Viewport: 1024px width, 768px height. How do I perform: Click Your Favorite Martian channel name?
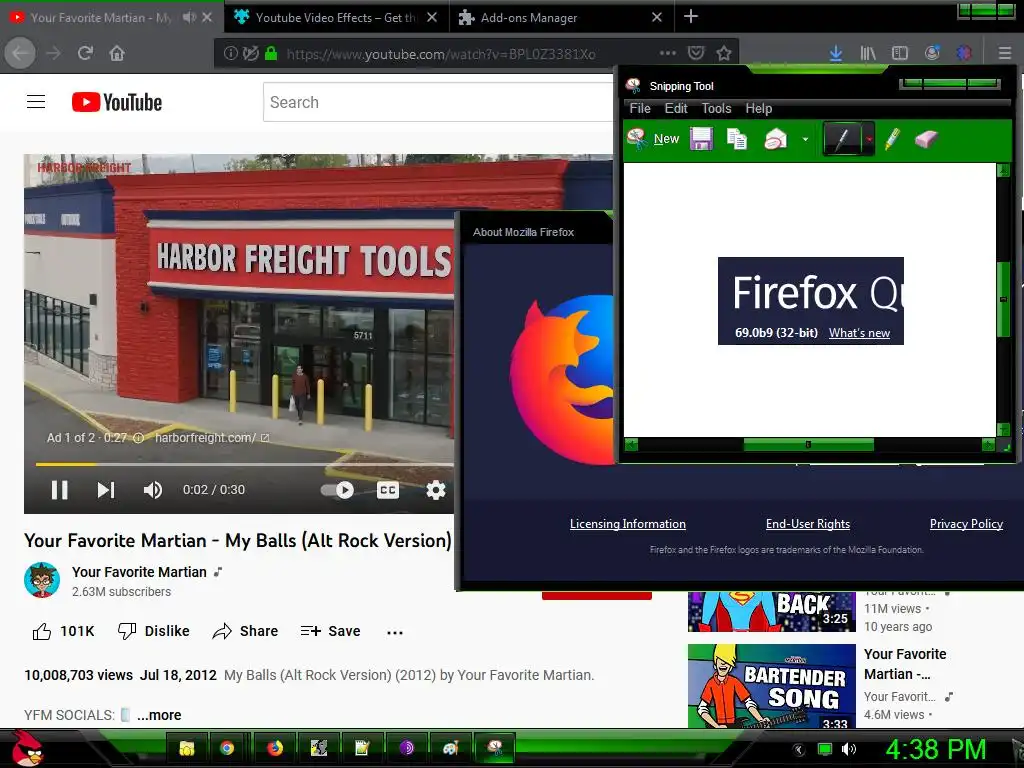(139, 572)
